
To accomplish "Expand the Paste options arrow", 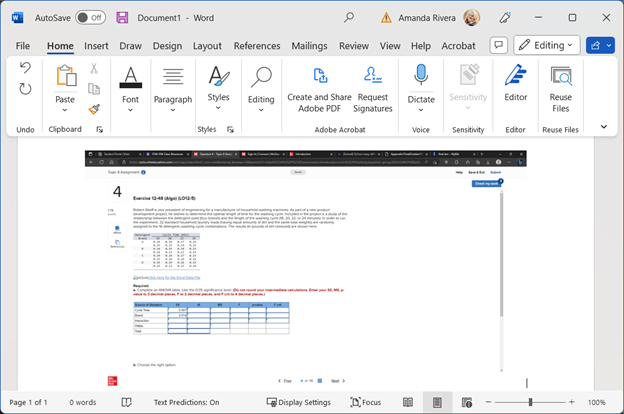I will 65,110.
